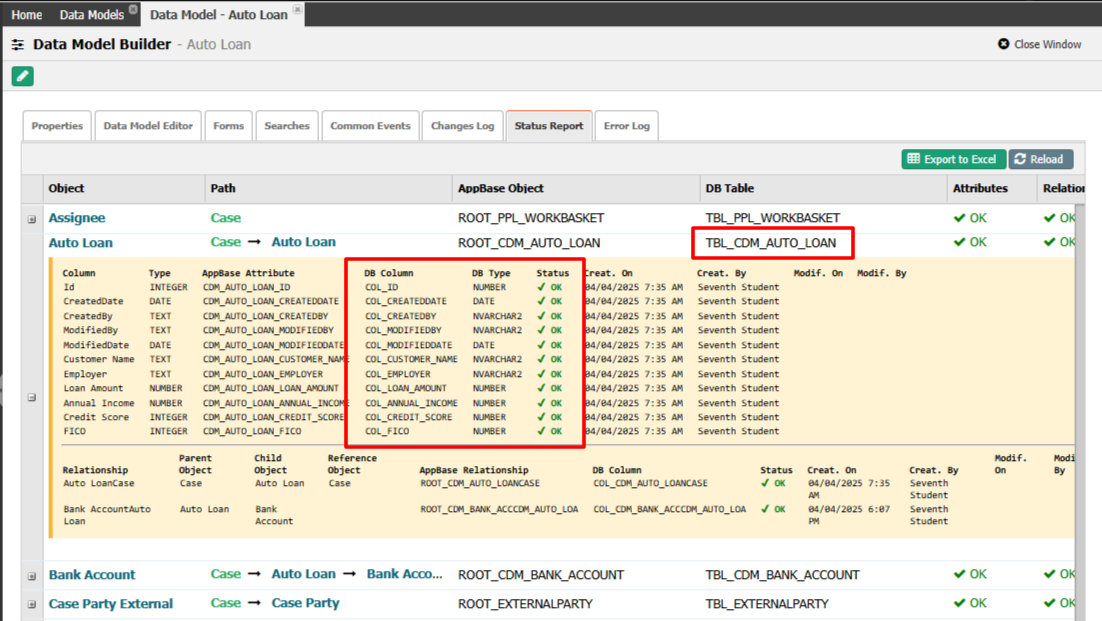The image size is (1102, 621).
Task: Click Close Window in the header
Action: click(x=1039, y=44)
